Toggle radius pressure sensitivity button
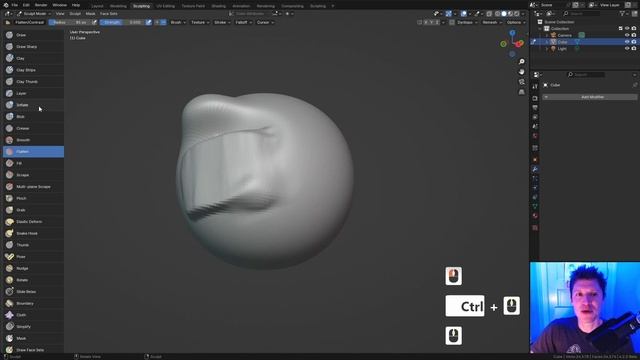Screen dimensions: 640x360 (x=94, y=22)
